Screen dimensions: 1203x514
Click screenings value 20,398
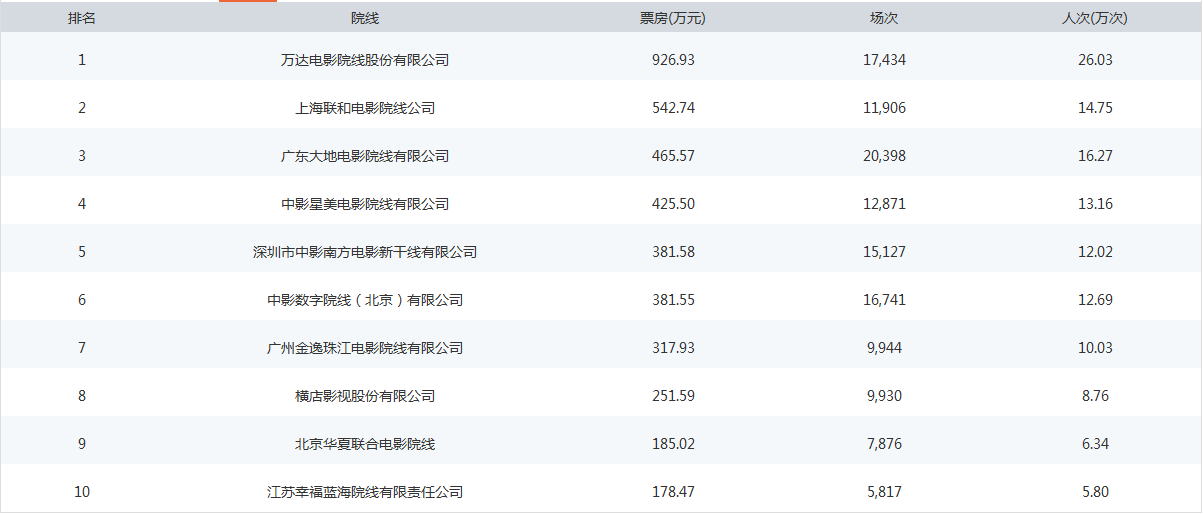pyautogui.click(x=884, y=156)
